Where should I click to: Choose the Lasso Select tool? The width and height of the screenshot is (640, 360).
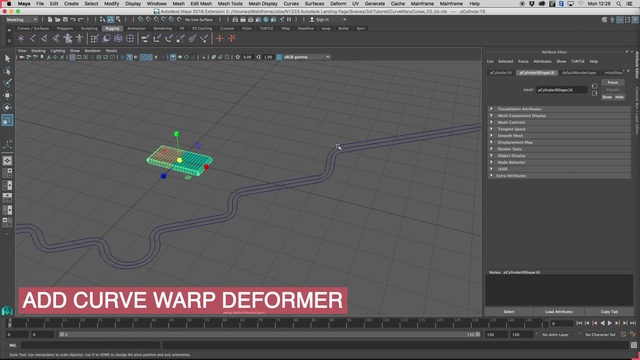[7, 71]
